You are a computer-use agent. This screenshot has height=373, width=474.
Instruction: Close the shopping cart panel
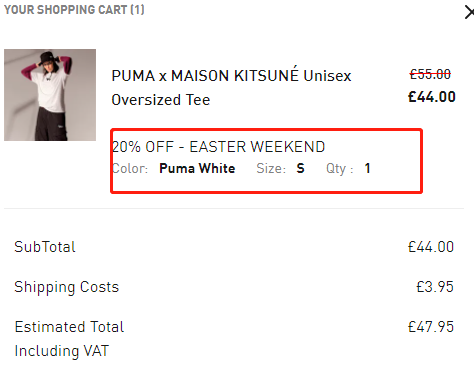point(469,13)
